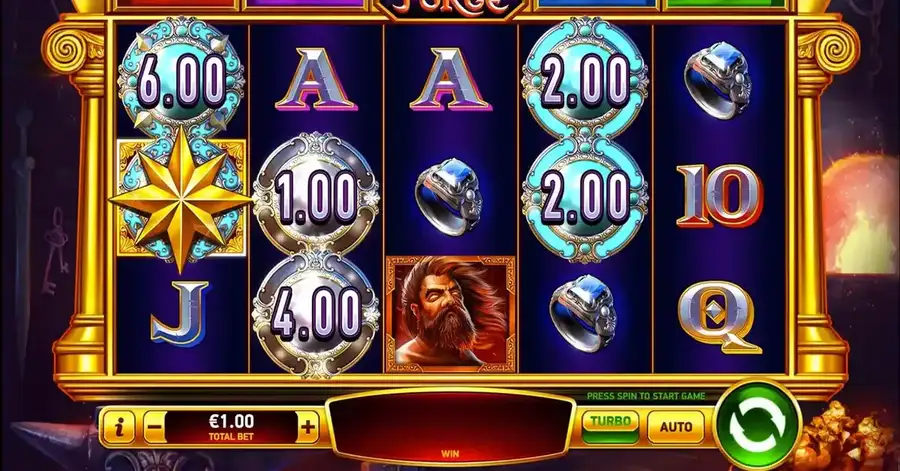Select the golden star symbol
This screenshot has height=471, width=900.
(x=181, y=198)
